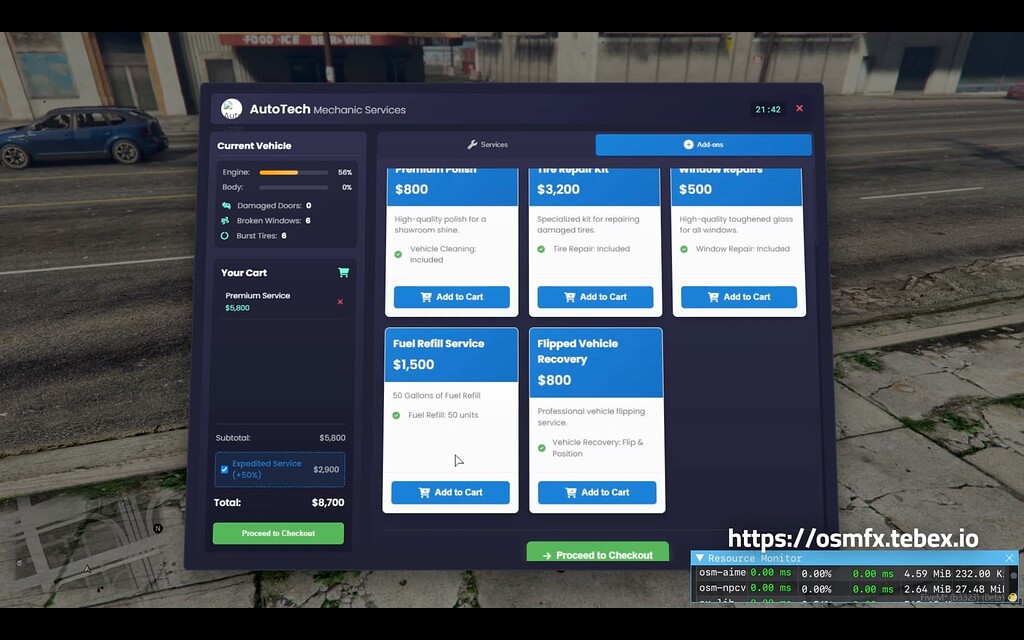This screenshot has width=1024, height=640.
Task: Open Your Cart via the shopping cart icon
Action: pyautogui.click(x=344, y=272)
